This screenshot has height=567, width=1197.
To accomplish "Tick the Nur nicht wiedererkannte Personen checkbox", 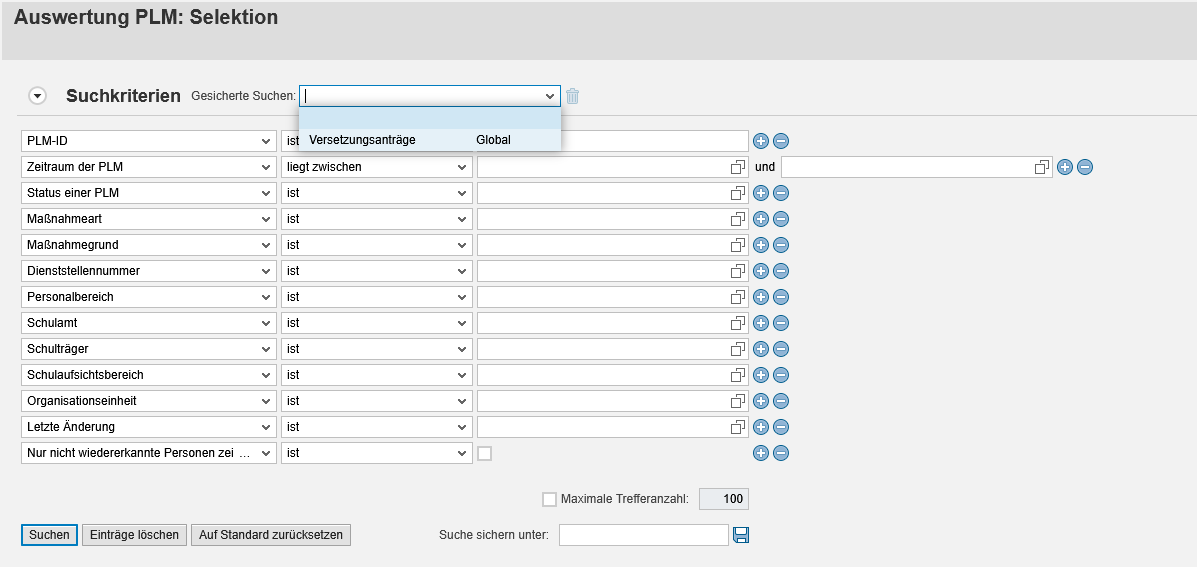I will 485,453.
